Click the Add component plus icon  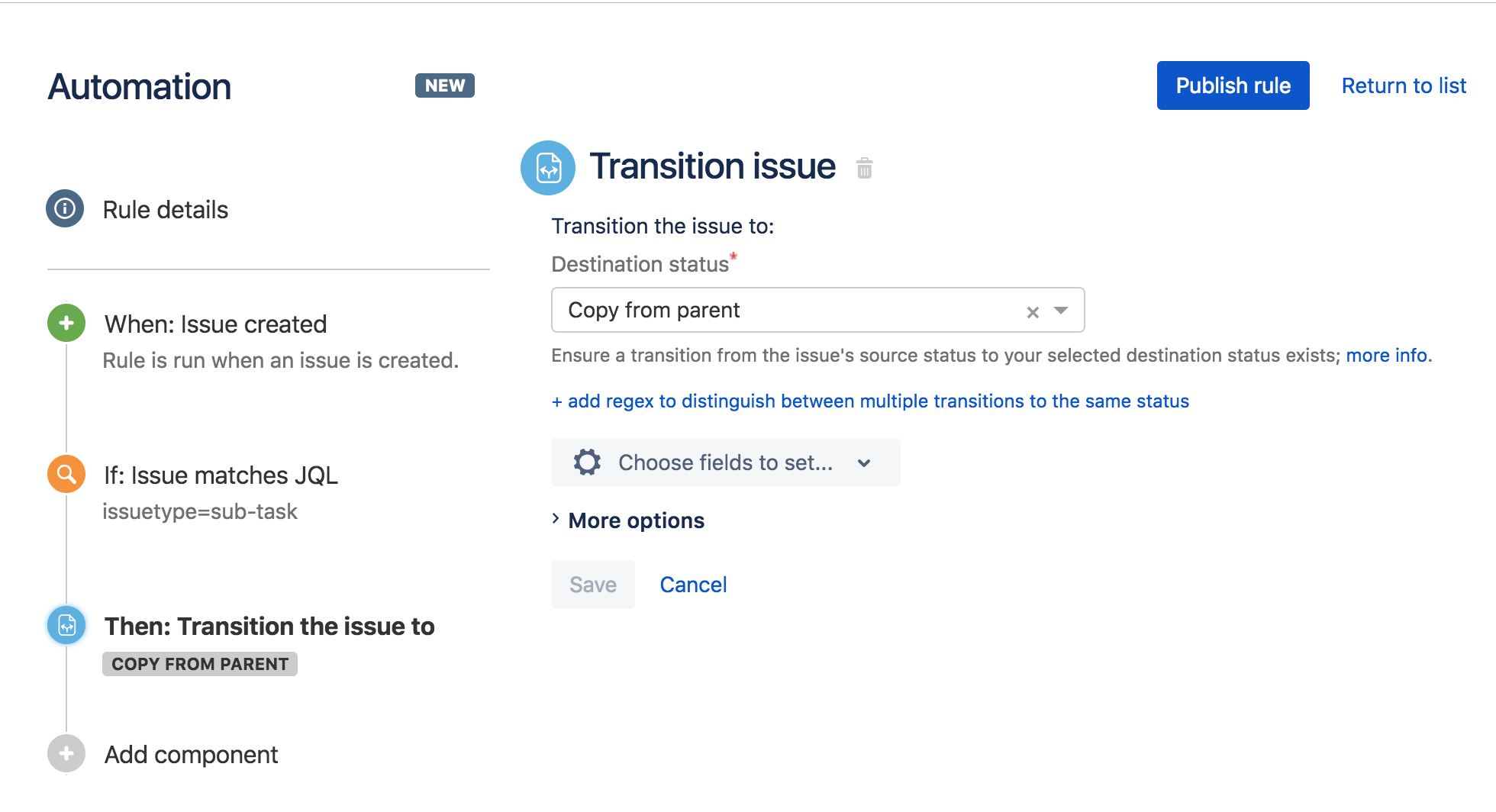pos(66,754)
